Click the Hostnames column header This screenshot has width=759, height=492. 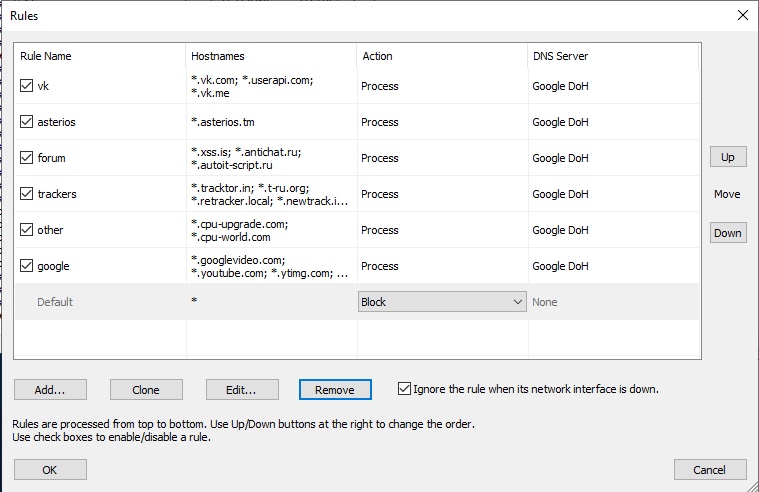[x=270, y=56]
